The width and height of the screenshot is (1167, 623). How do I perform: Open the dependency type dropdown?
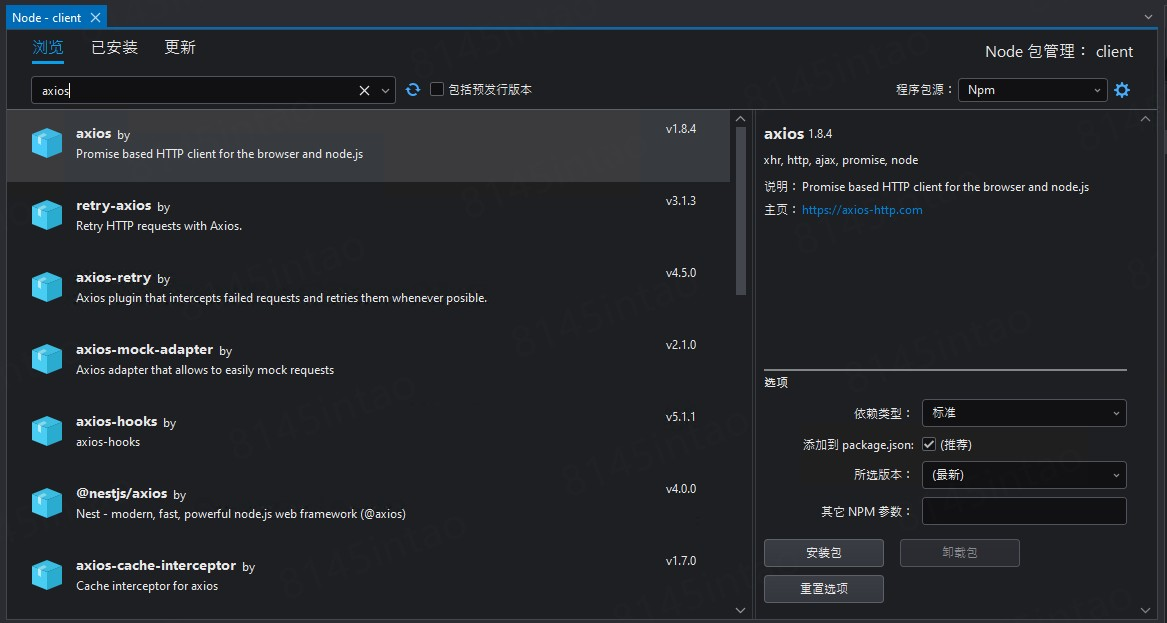(1023, 413)
